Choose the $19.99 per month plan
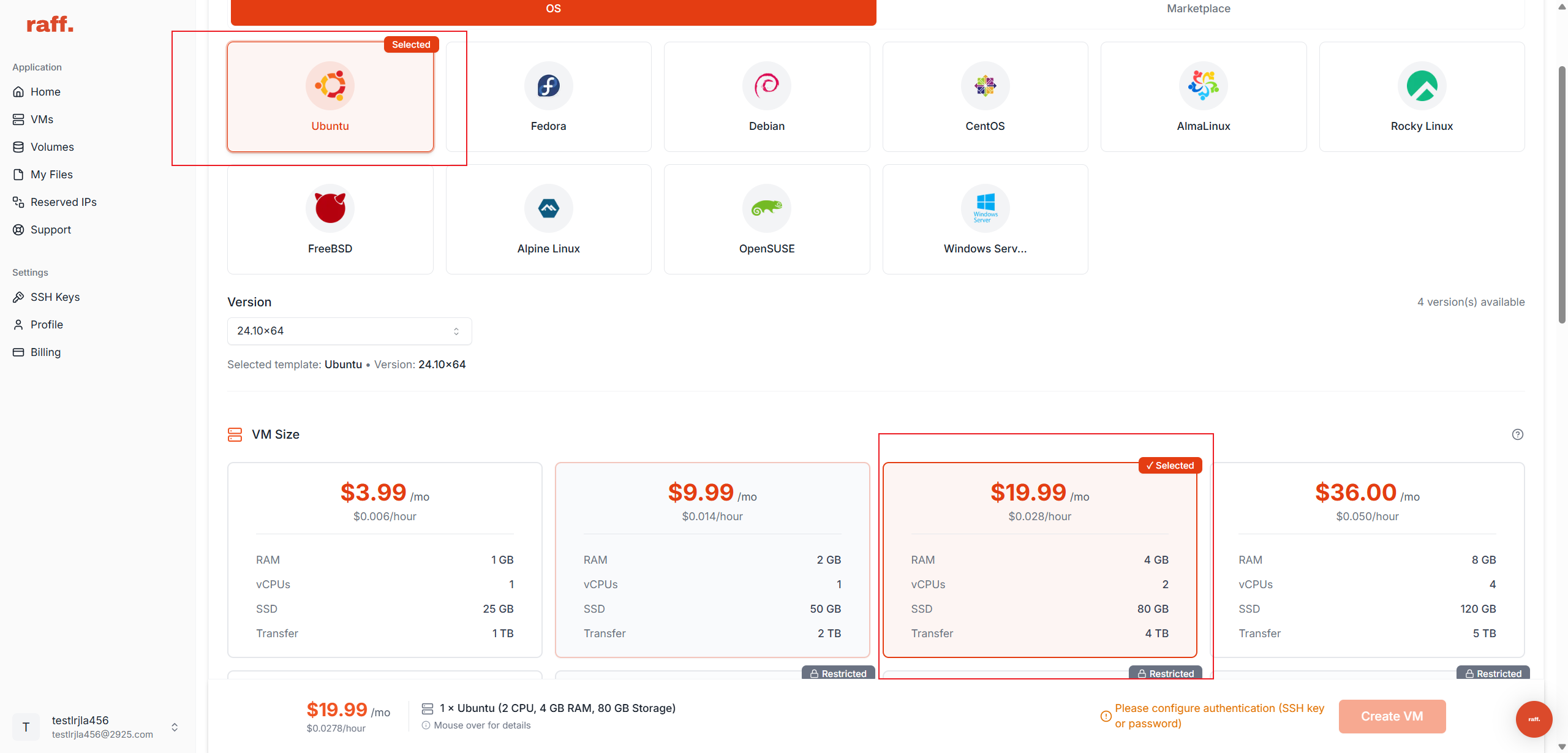Screen dimensions: 1568x753 point(1040,560)
